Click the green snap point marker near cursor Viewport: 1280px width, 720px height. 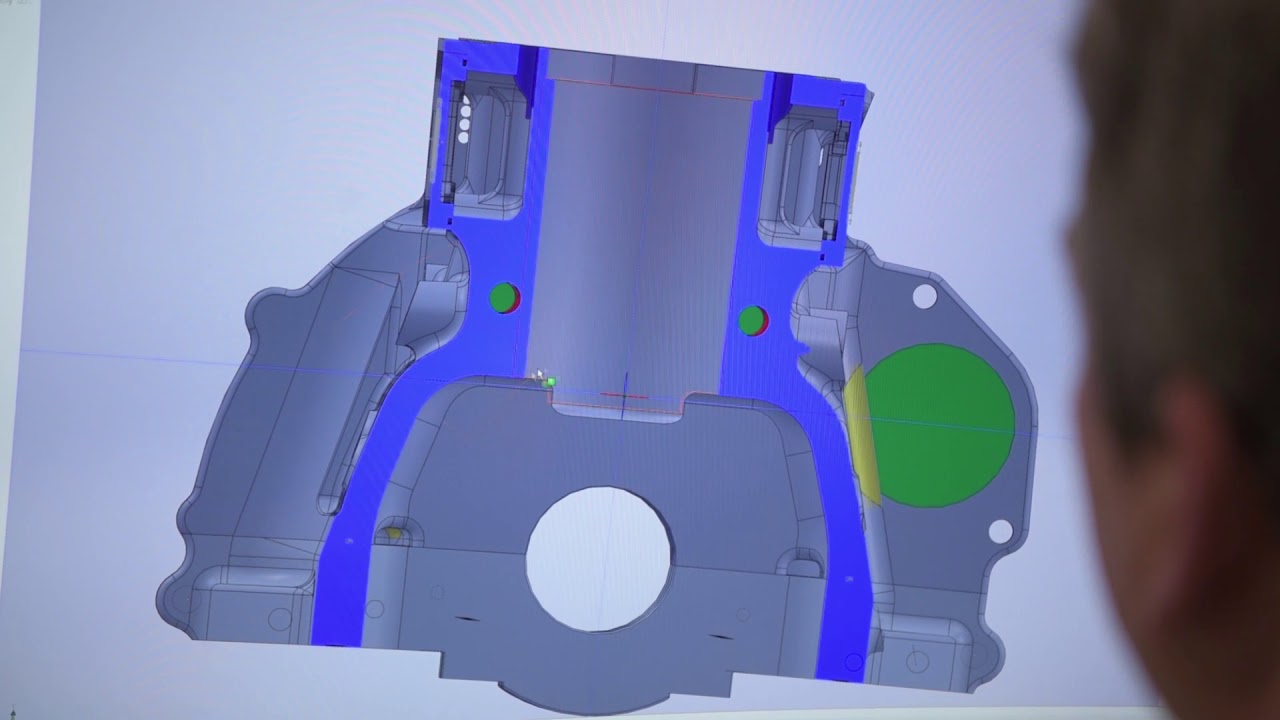[x=549, y=382]
